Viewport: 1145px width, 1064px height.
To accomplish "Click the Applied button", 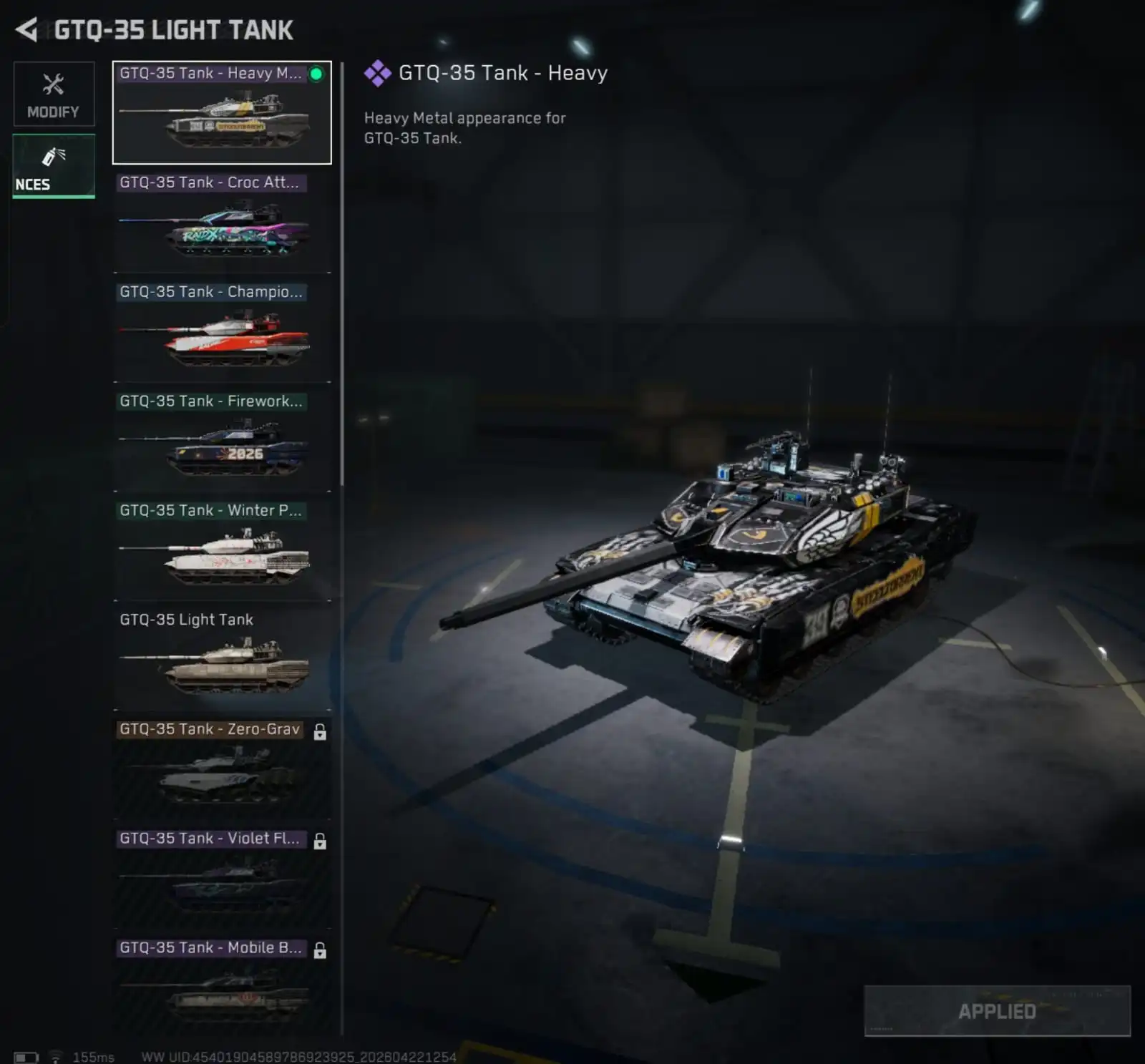I will click(997, 1011).
